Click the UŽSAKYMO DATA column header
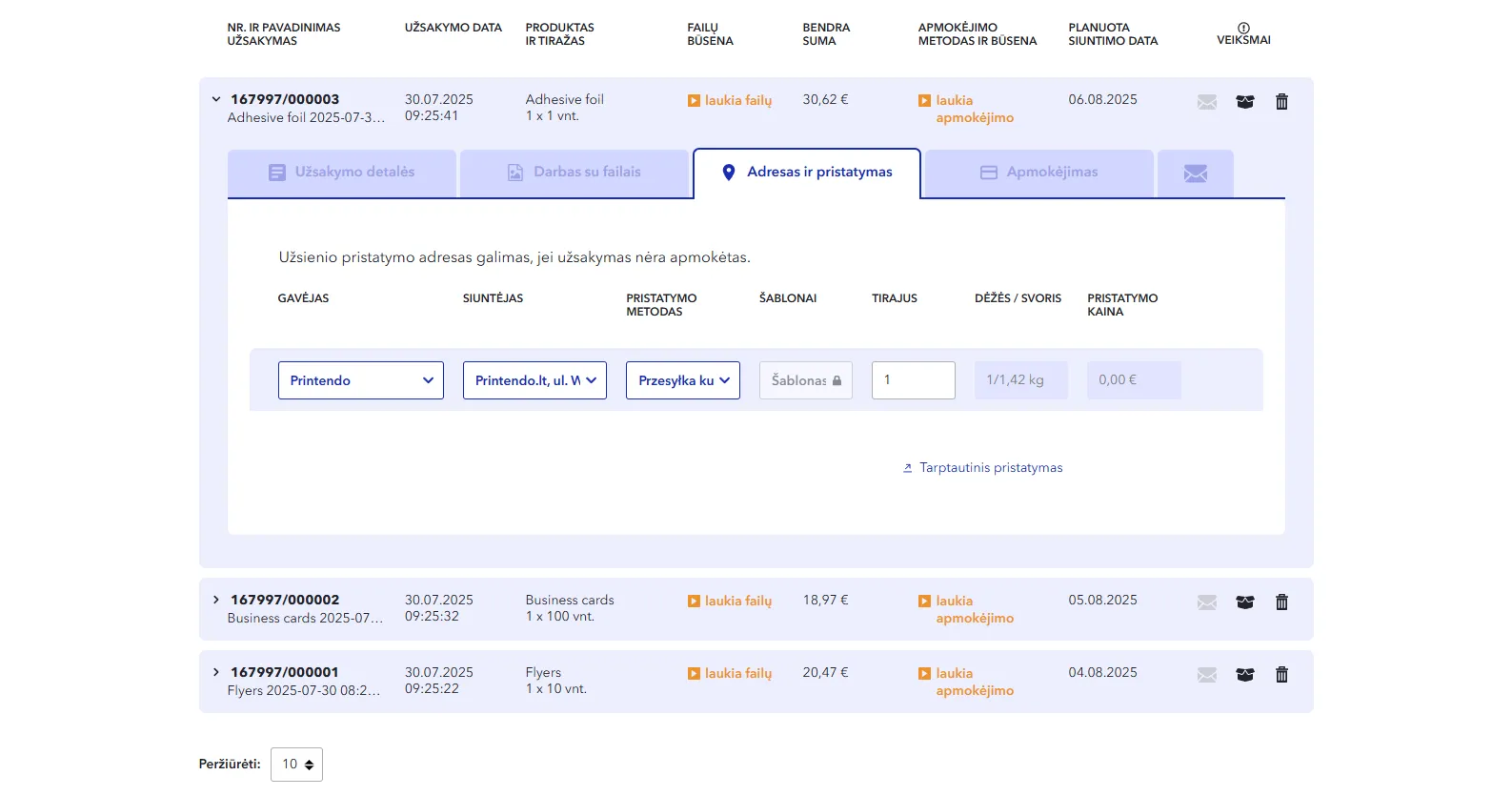This screenshot has width=1512, height=796. tap(454, 28)
